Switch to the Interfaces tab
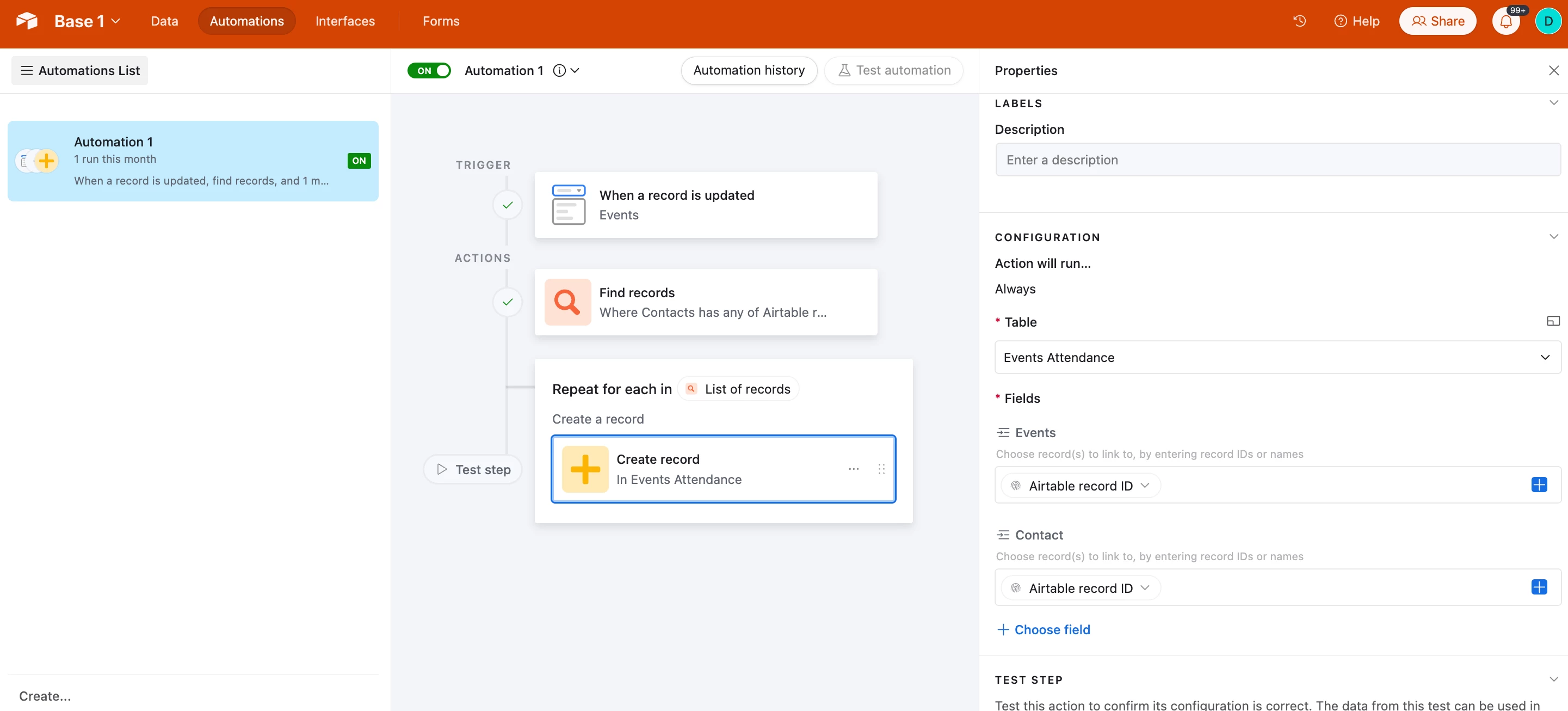Viewport: 1568px width, 711px height. click(x=344, y=21)
